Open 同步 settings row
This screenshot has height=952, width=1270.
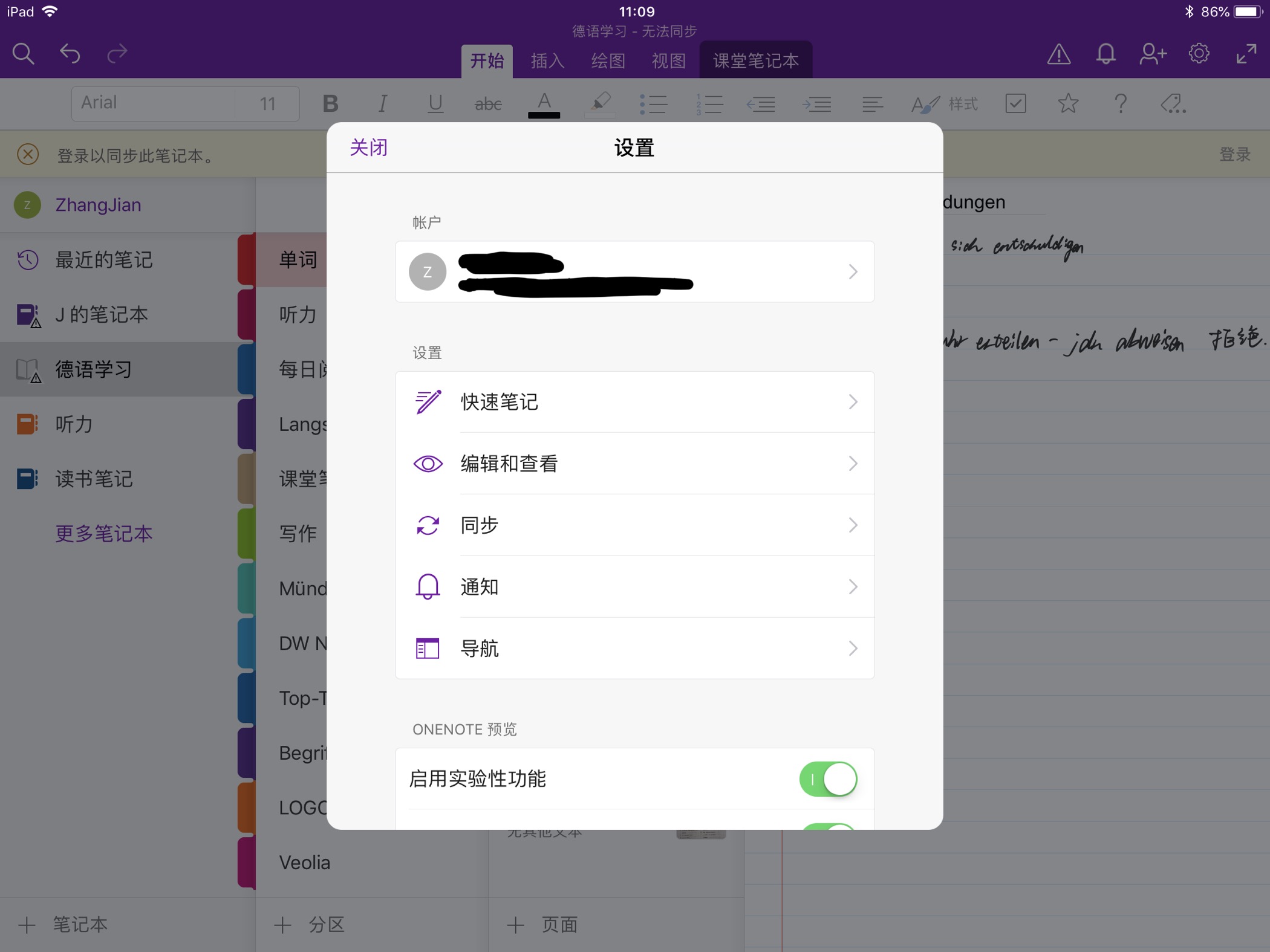(x=635, y=525)
